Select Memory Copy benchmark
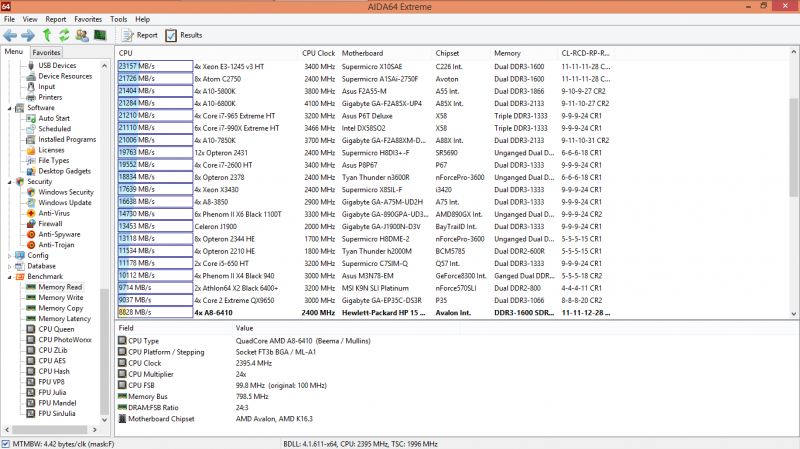Viewport: 800px width, 449px height. [61, 308]
